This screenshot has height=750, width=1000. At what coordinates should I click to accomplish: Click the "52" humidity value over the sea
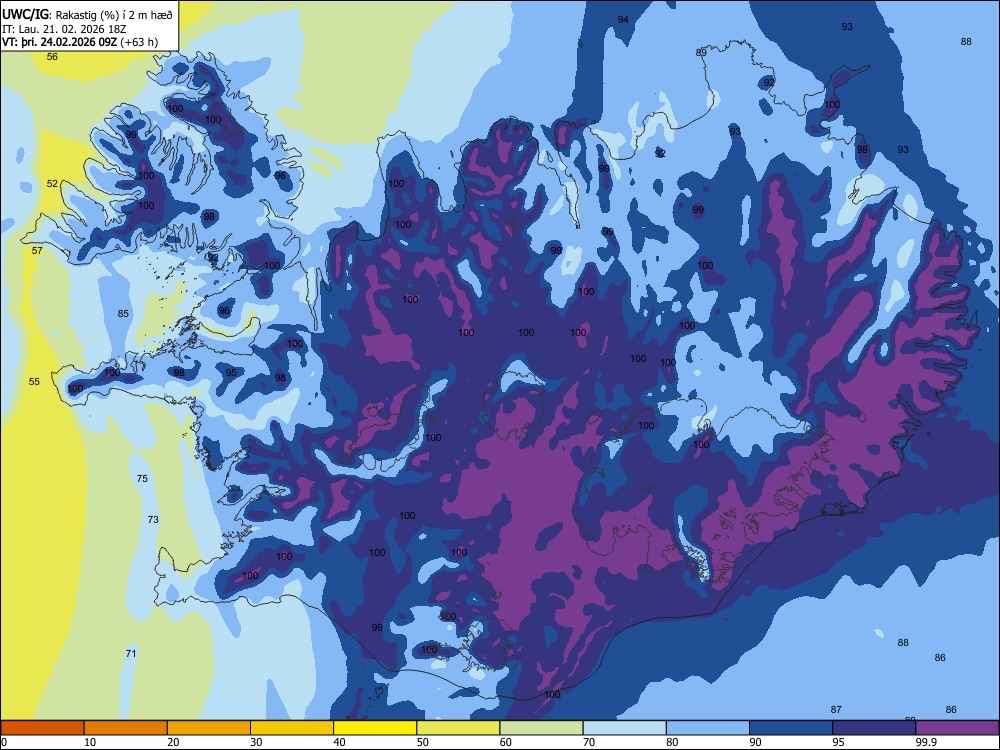pos(52,184)
